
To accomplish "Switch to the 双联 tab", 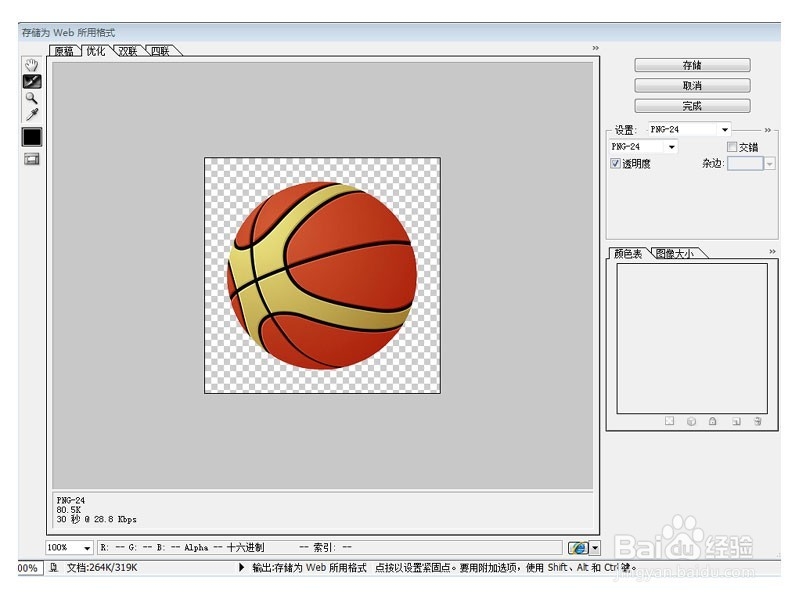I will pyautogui.click(x=128, y=51).
